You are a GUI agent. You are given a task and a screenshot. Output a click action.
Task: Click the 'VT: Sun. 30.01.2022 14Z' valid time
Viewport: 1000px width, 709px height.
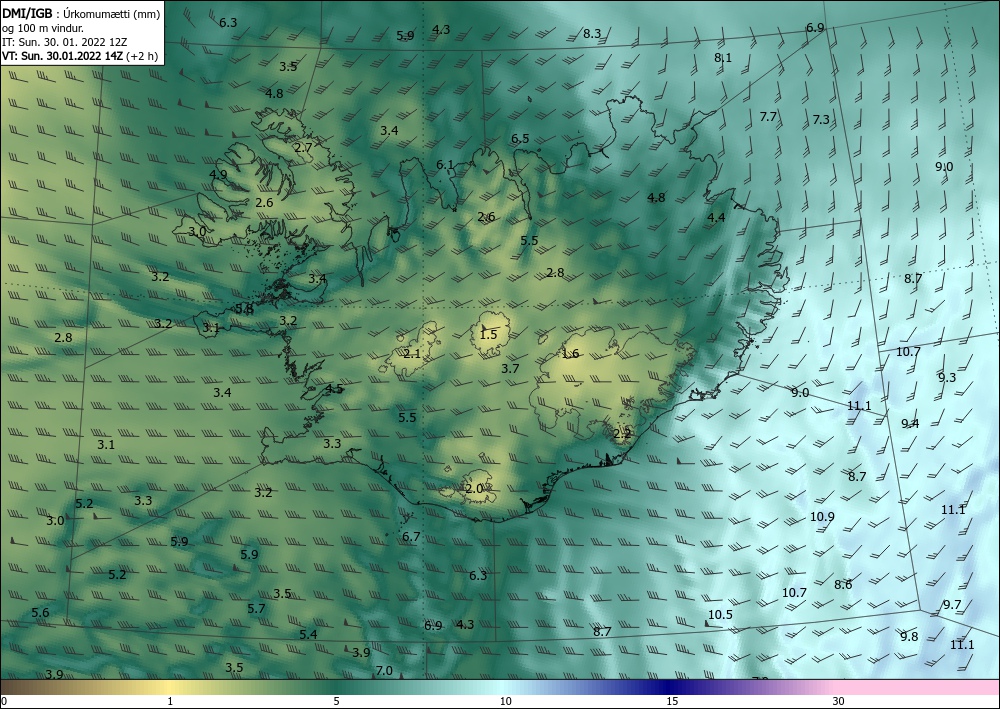(x=62, y=56)
